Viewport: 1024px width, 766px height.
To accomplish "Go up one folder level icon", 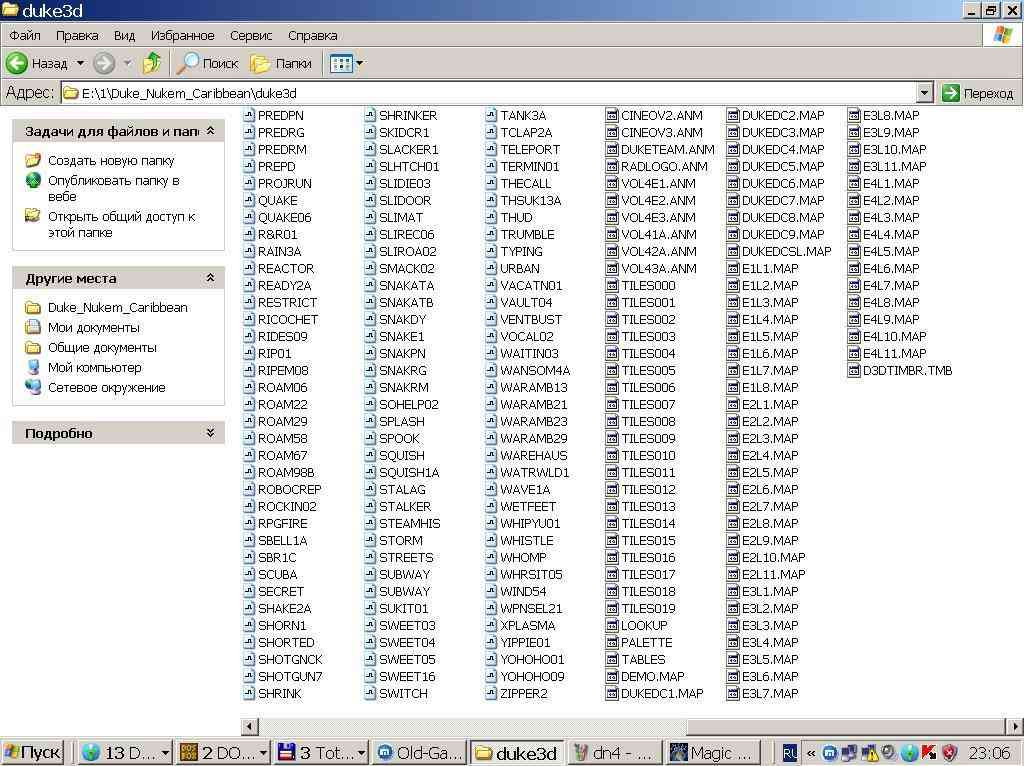I will [152, 63].
